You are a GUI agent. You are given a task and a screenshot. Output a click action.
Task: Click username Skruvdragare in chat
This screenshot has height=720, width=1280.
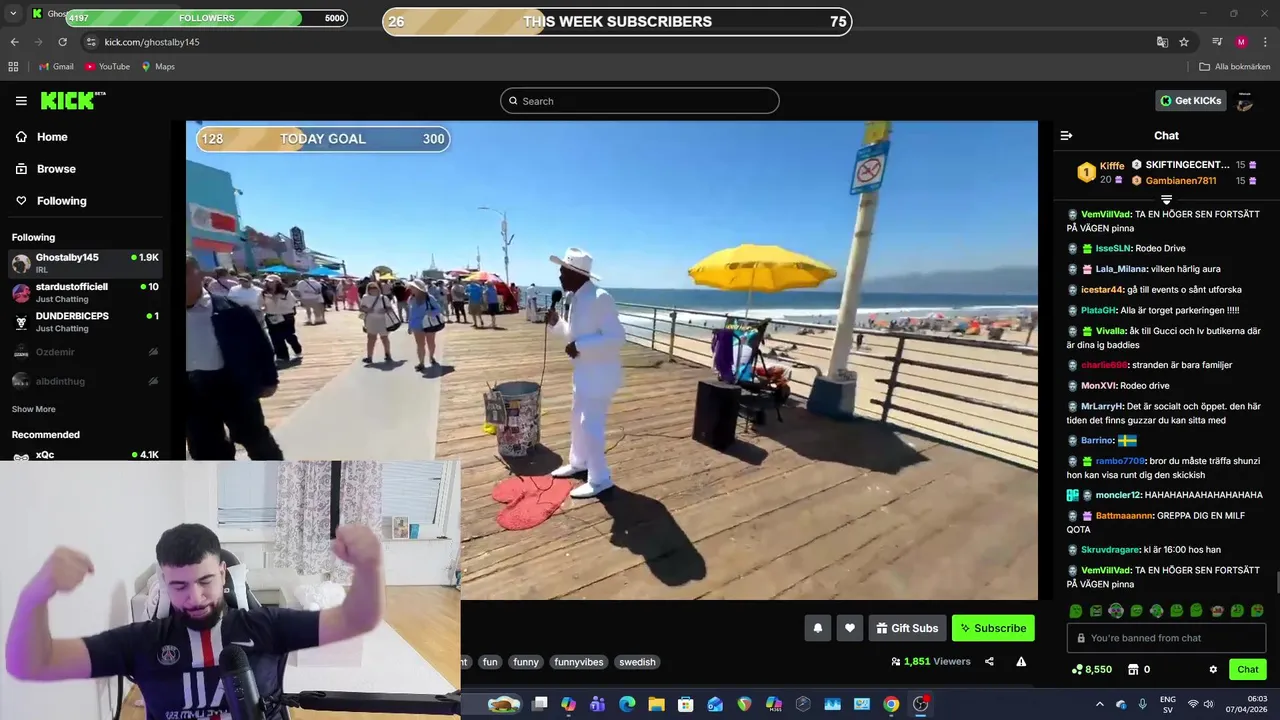[x=1110, y=550]
